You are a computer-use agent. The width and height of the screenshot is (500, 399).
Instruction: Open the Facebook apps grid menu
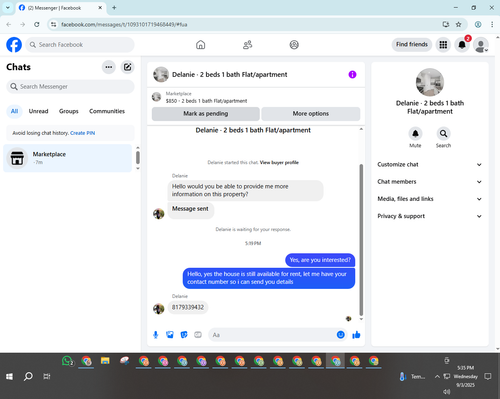click(x=443, y=45)
